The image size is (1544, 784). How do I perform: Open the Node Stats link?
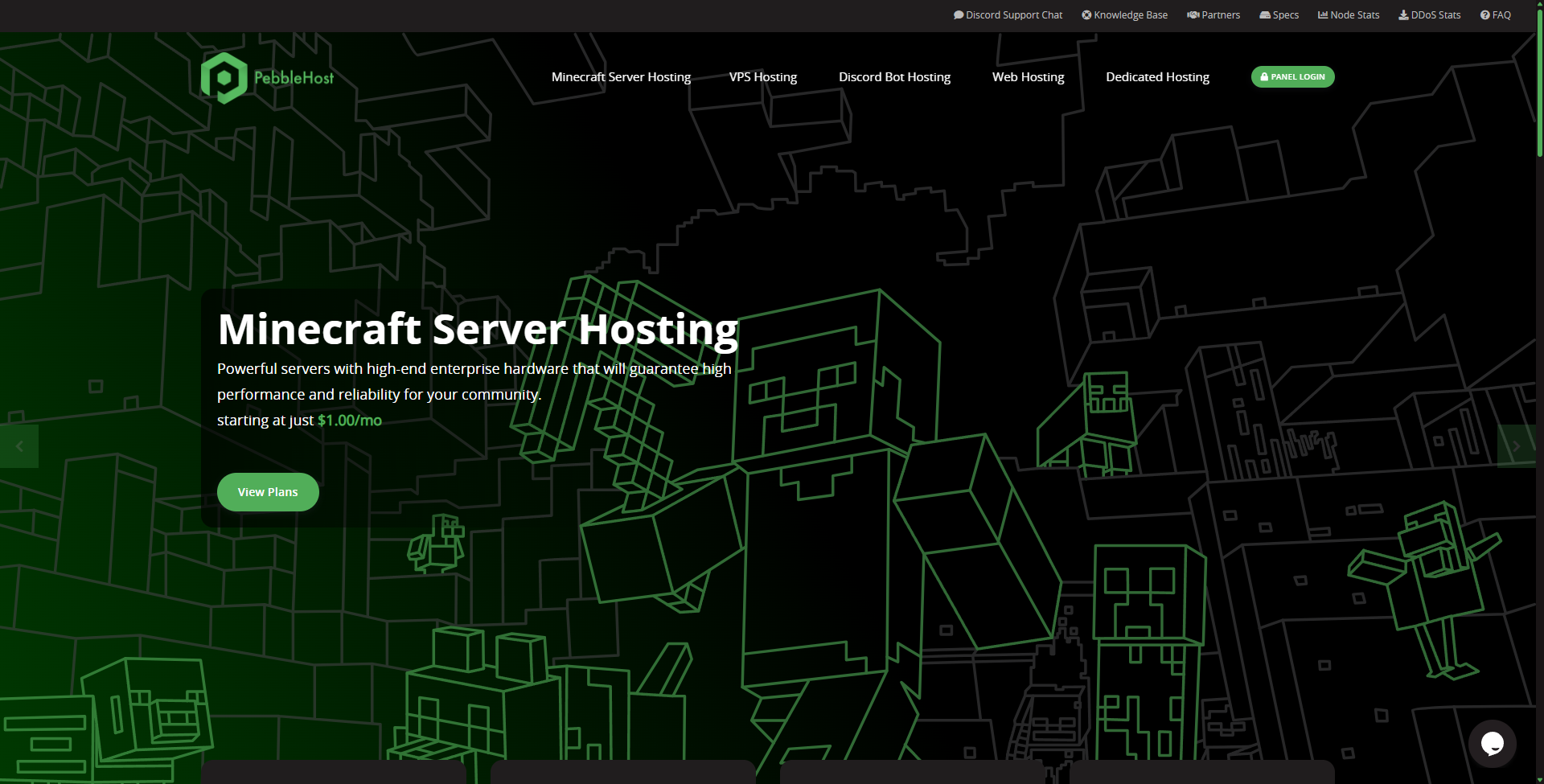pyautogui.click(x=1349, y=15)
